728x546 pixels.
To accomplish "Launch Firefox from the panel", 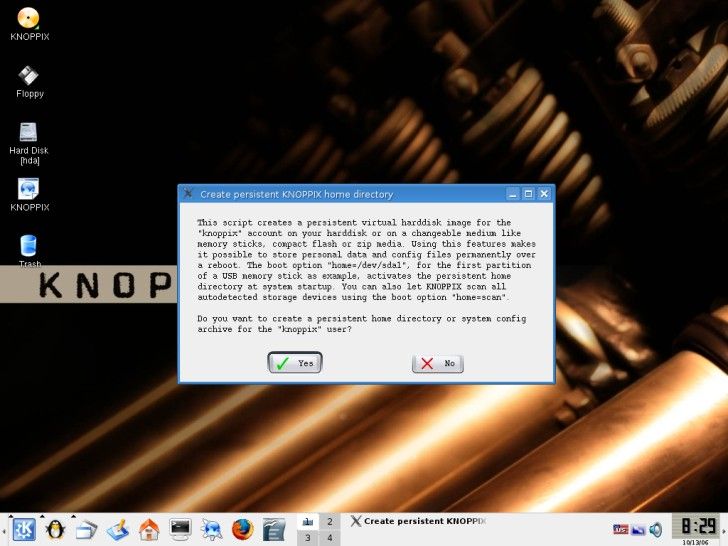I will click(242, 530).
